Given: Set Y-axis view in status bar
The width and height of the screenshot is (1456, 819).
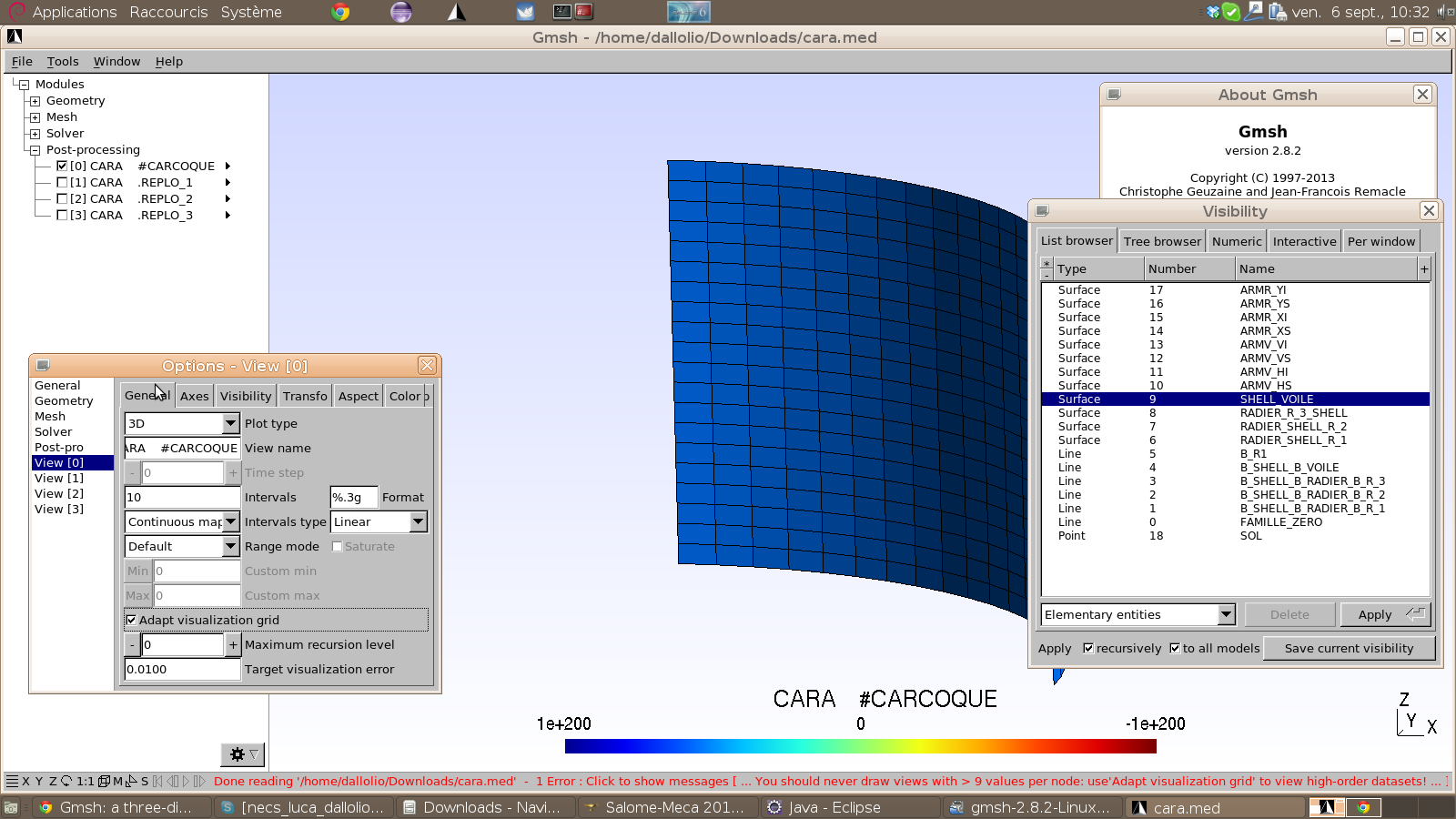Looking at the screenshot, I should point(39,781).
